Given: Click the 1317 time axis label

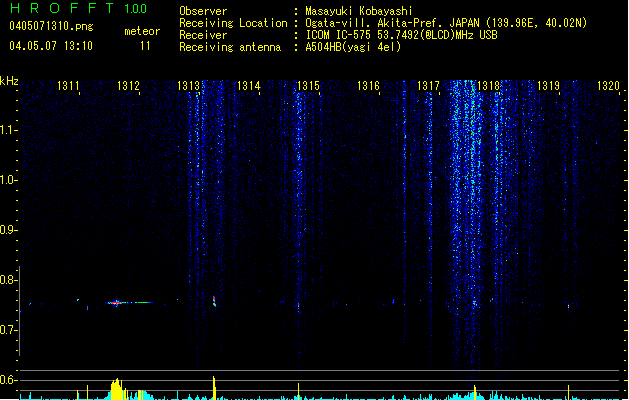Looking at the screenshot, I should click(428, 85).
